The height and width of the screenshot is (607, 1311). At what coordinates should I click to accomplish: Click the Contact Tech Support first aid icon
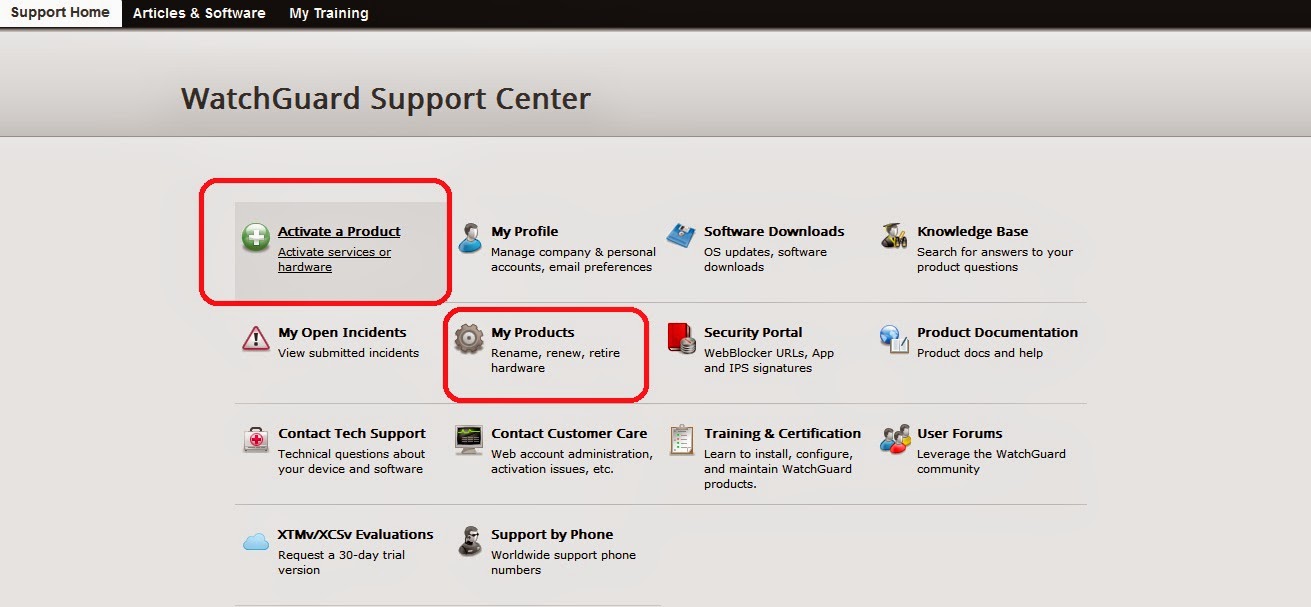point(253,440)
